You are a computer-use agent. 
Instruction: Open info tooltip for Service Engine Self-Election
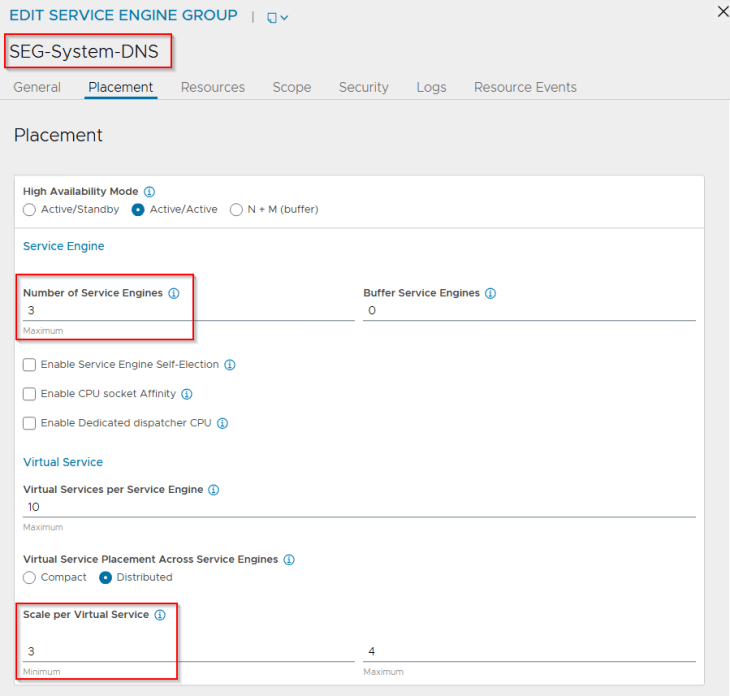pyautogui.click(x=229, y=365)
